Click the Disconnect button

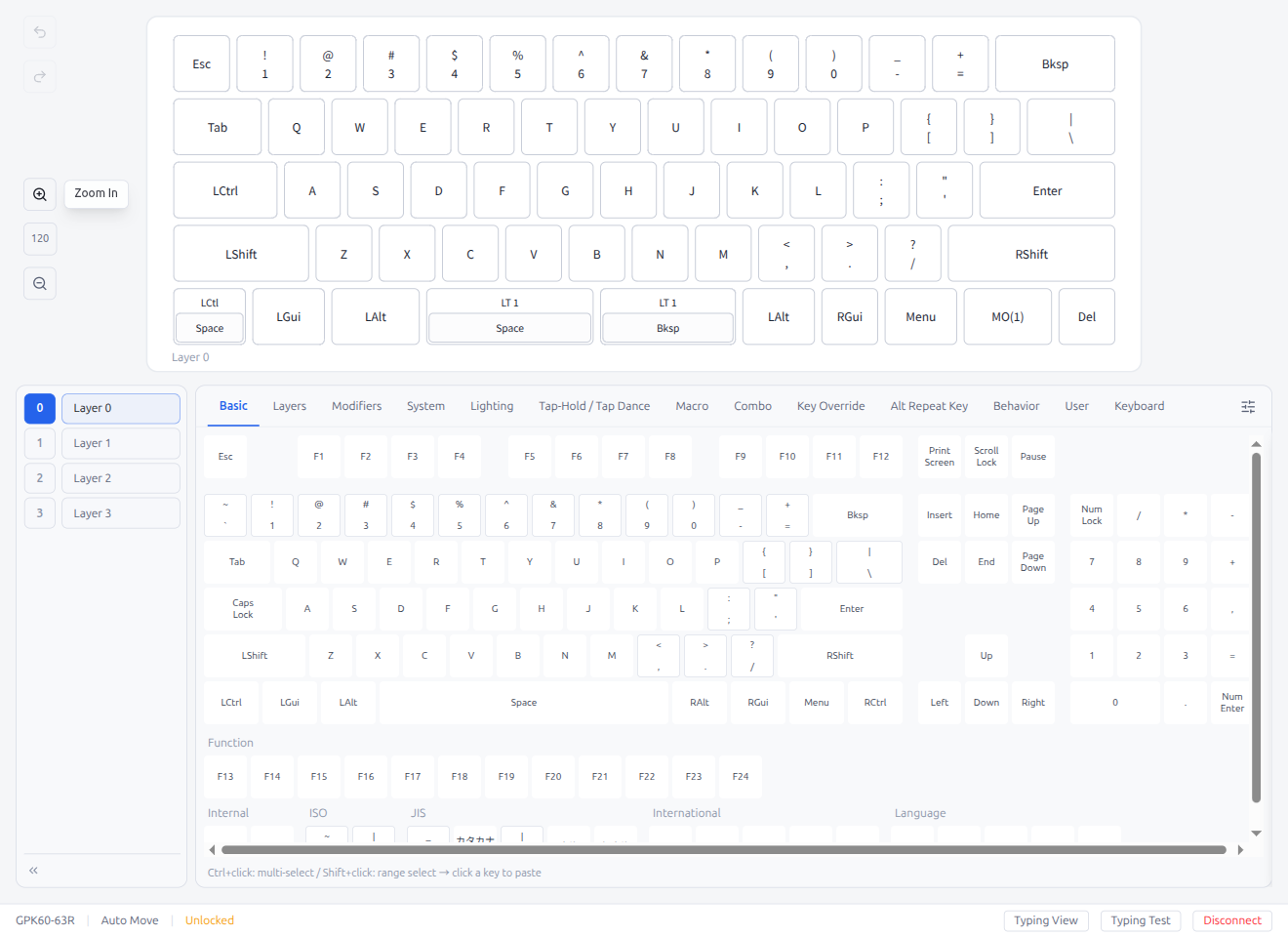pyautogui.click(x=1231, y=920)
